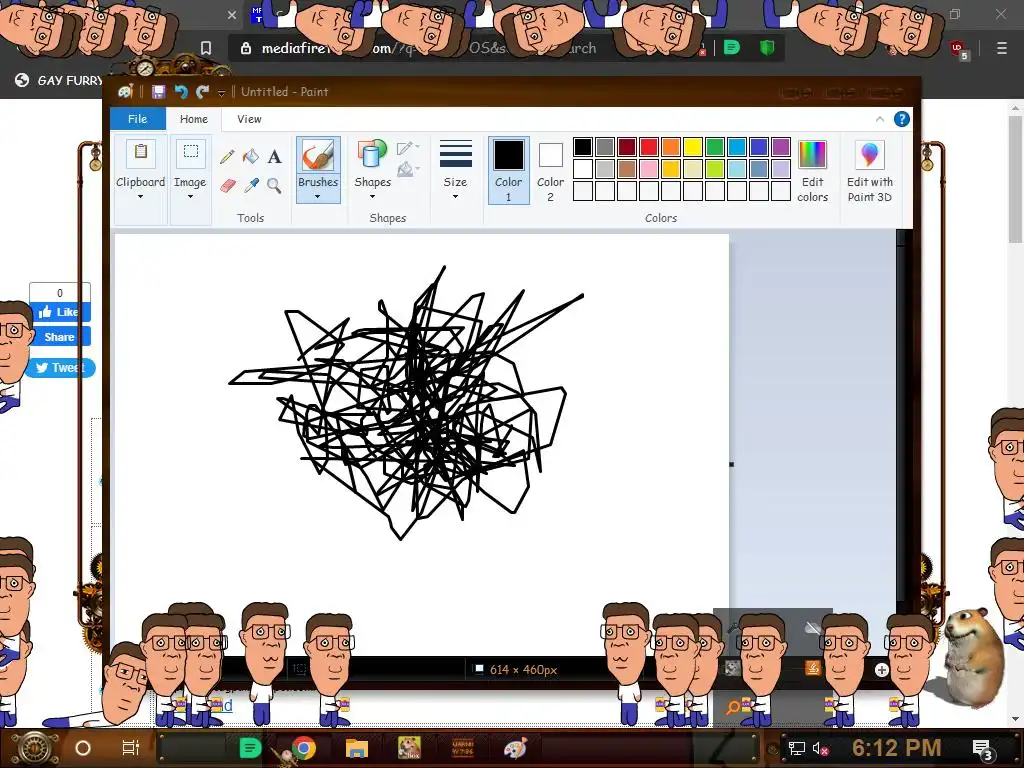The image size is (1024, 768).
Task: Click the bookmark icon in browser toolbar
Action: [x=206, y=48]
